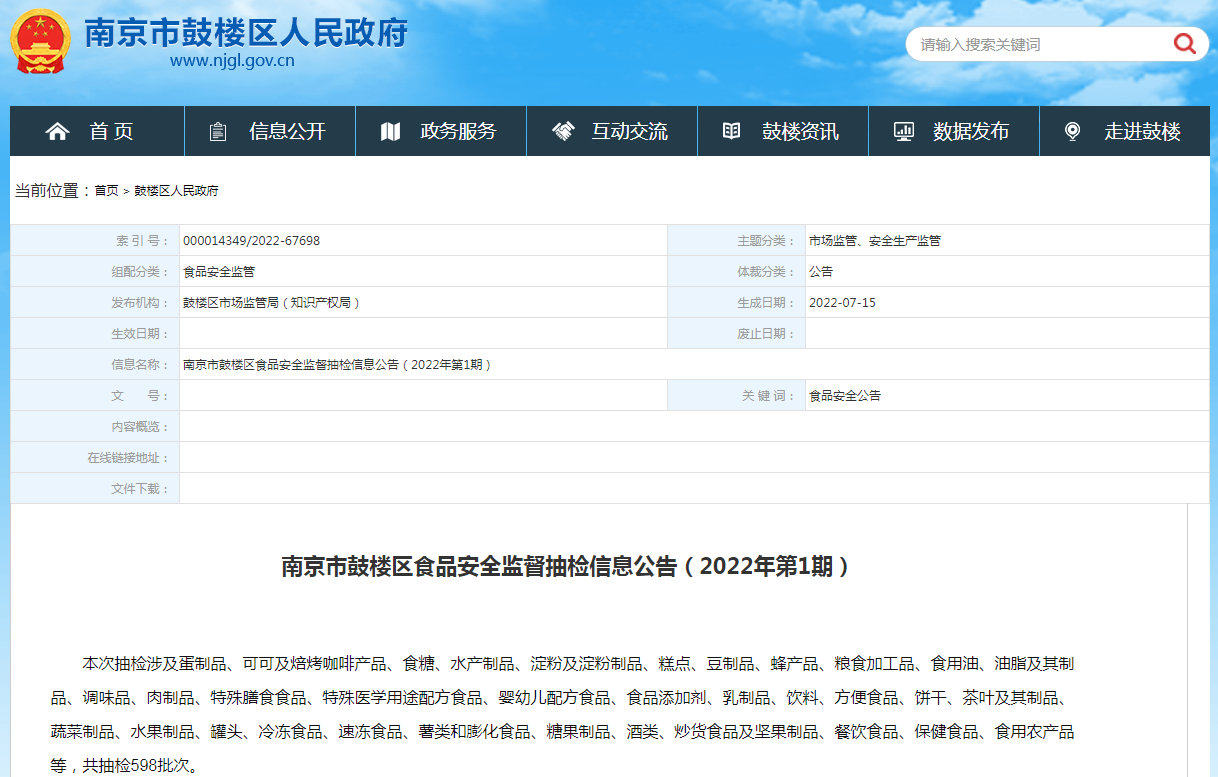Viewport: 1218px width, 777px height.
Task: Click the paragraph line starting 蔬菜制品、水果制品
Action: tap(563, 732)
